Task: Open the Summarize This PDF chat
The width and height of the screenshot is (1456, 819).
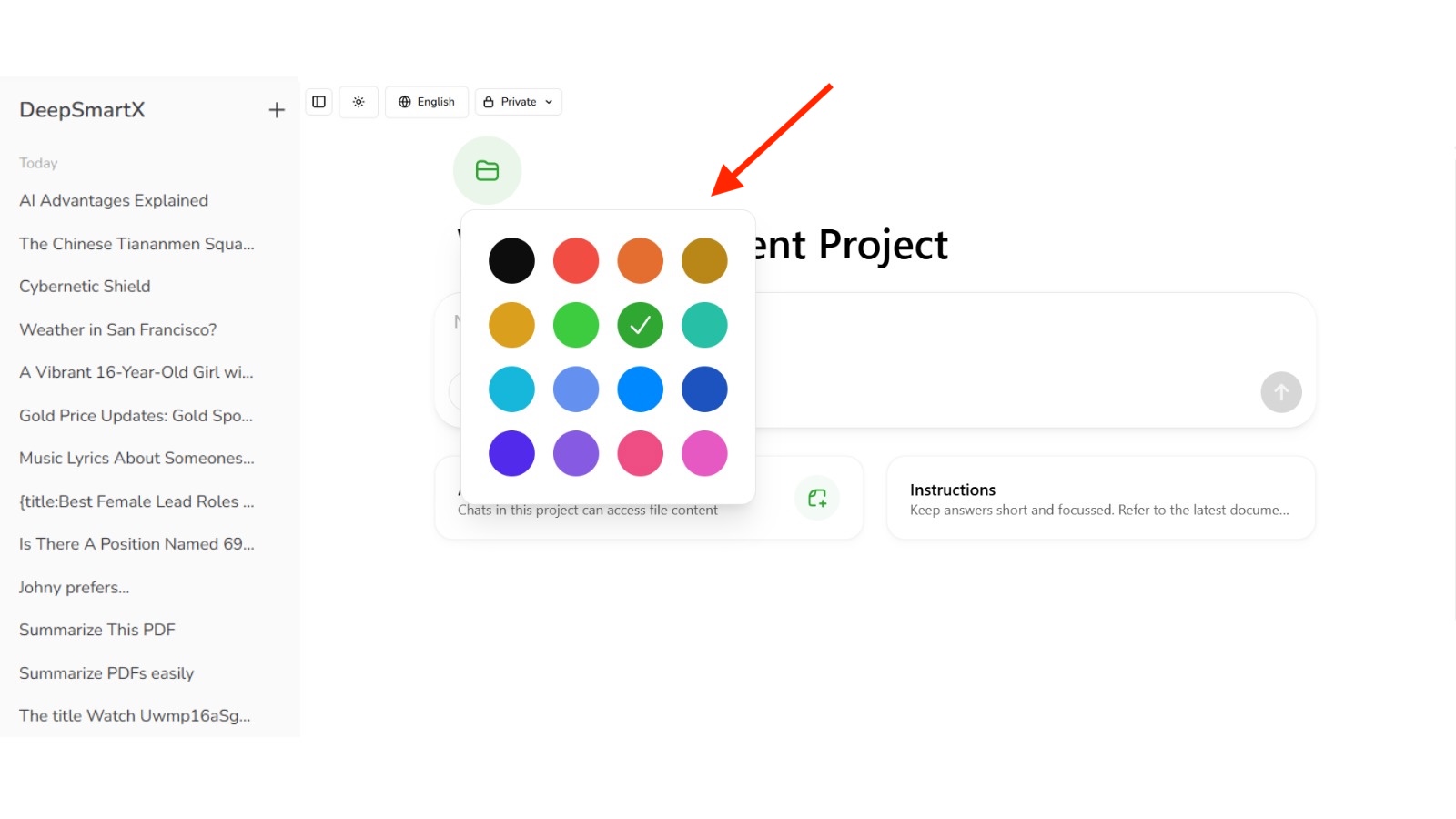Action: click(96, 630)
